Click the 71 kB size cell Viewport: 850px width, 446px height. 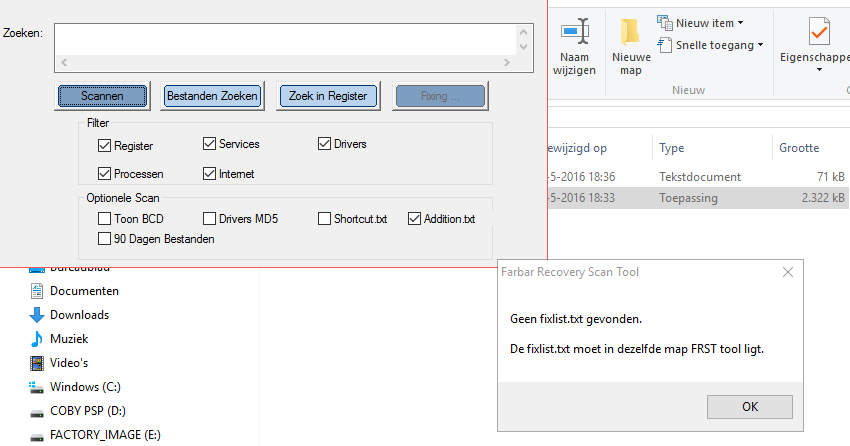[x=830, y=177]
